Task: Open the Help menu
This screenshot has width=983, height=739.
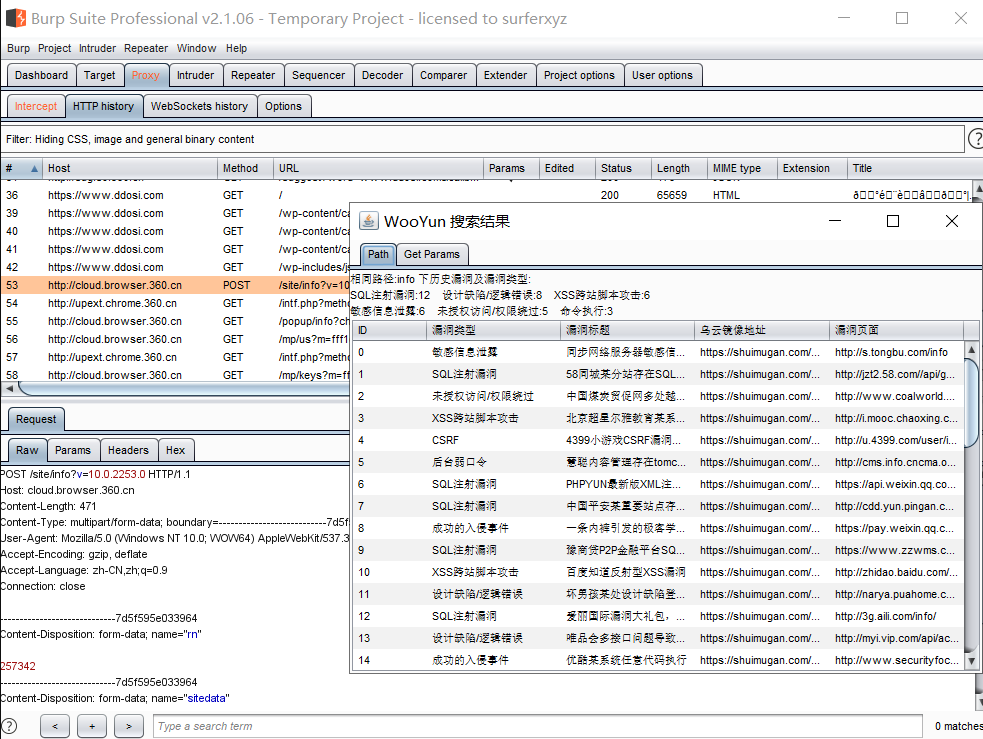Action: pyautogui.click(x=236, y=48)
